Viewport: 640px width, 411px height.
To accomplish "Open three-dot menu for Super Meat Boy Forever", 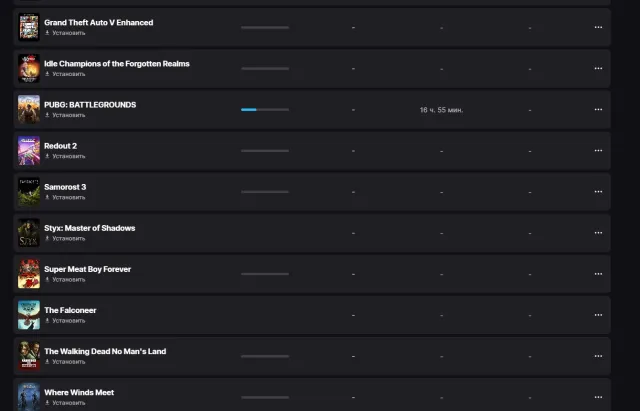I will [598, 274].
